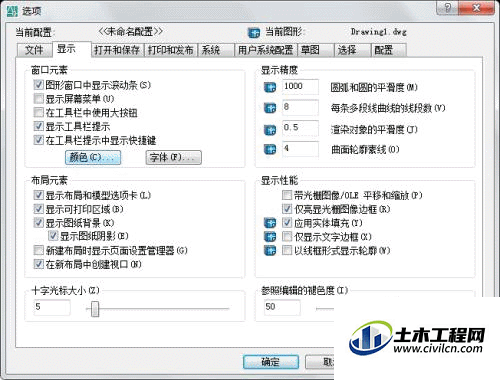Switch to the 文件 tab
The height and width of the screenshot is (380, 500).
[x=34, y=50]
